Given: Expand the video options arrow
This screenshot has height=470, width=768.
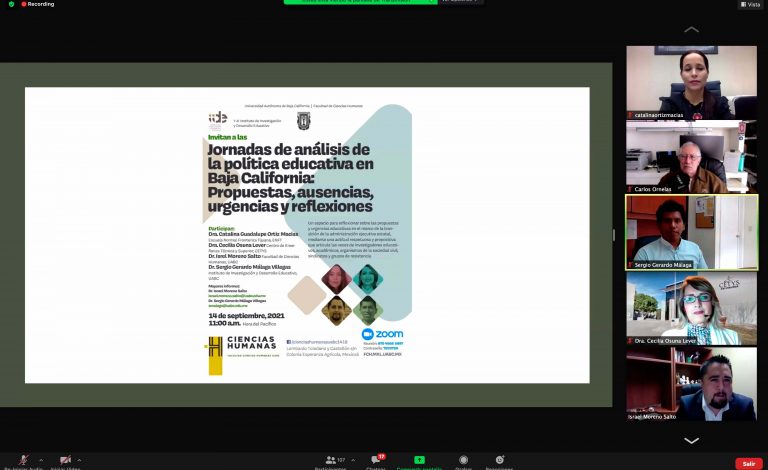Looking at the screenshot, I should click(x=80, y=460).
